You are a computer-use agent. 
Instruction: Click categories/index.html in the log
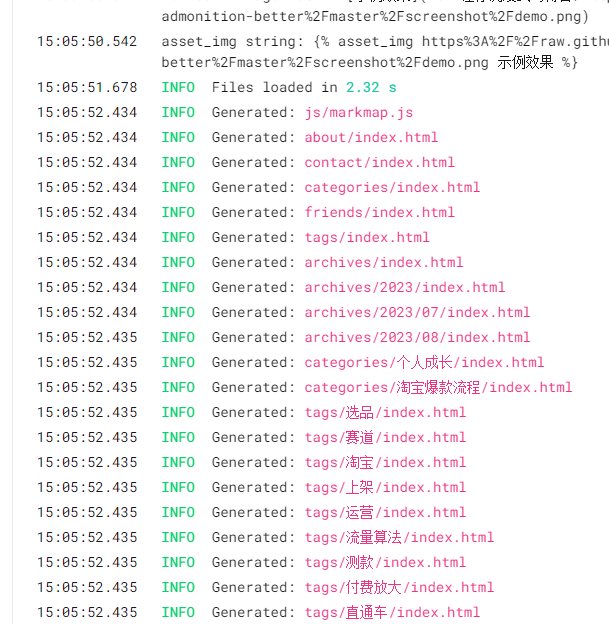(392, 187)
